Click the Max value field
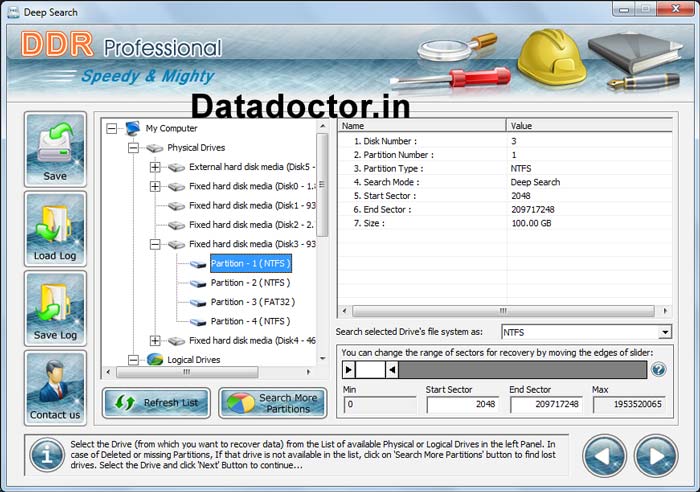 (629, 404)
